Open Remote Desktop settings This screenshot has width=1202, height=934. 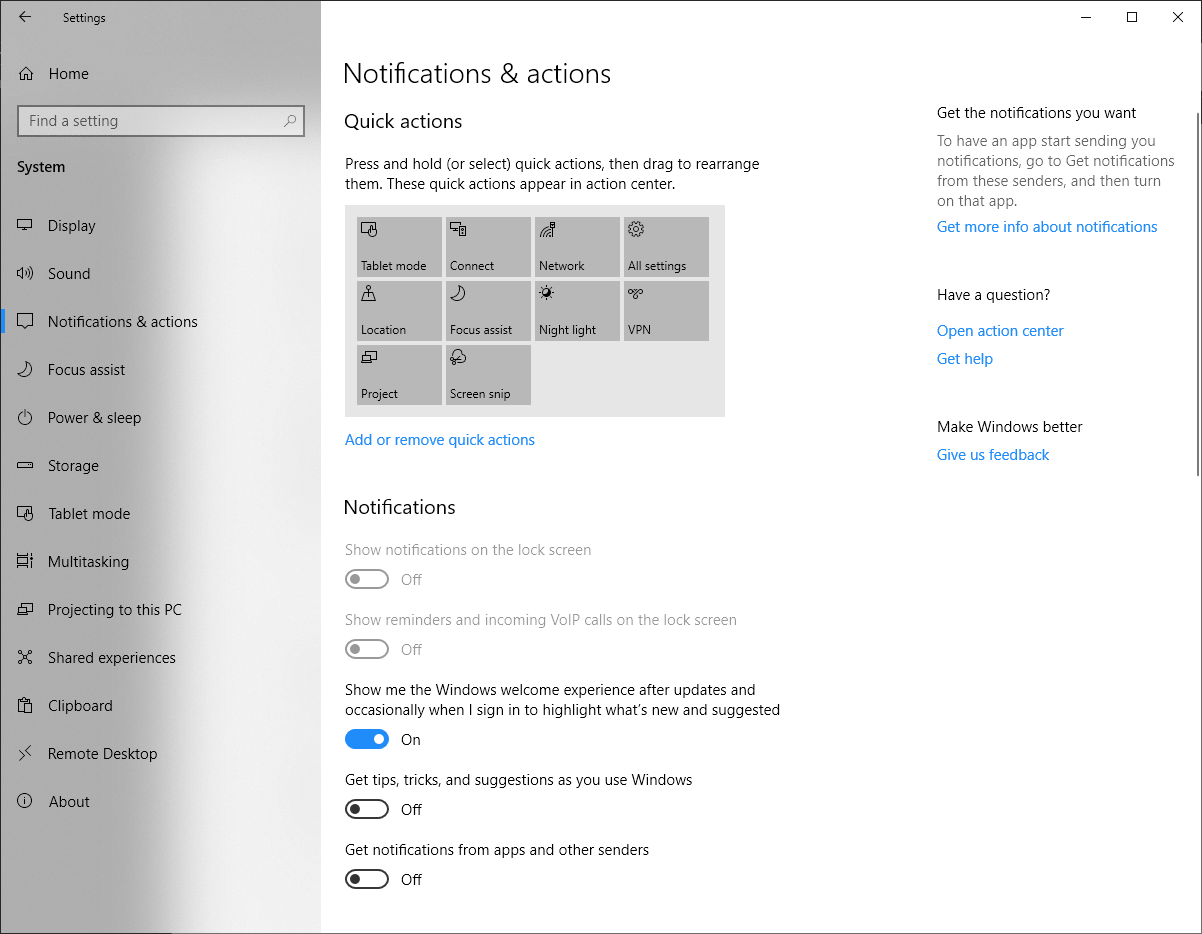click(160, 753)
